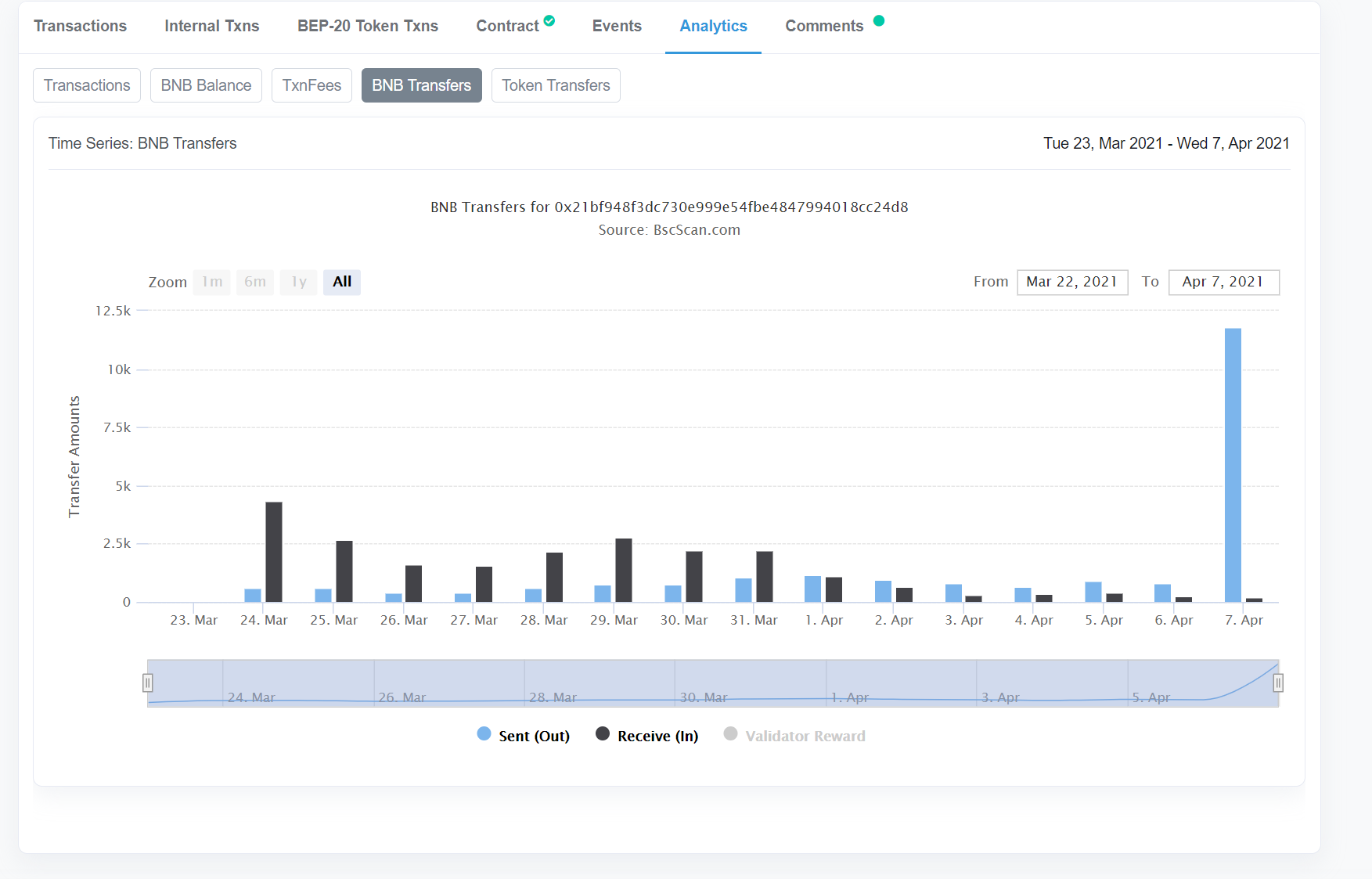The width and height of the screenshot is (1372, 879).
Task: Click the 5. Apr Sent bar
Action: pyautogui.click(x=1093, y=592)
